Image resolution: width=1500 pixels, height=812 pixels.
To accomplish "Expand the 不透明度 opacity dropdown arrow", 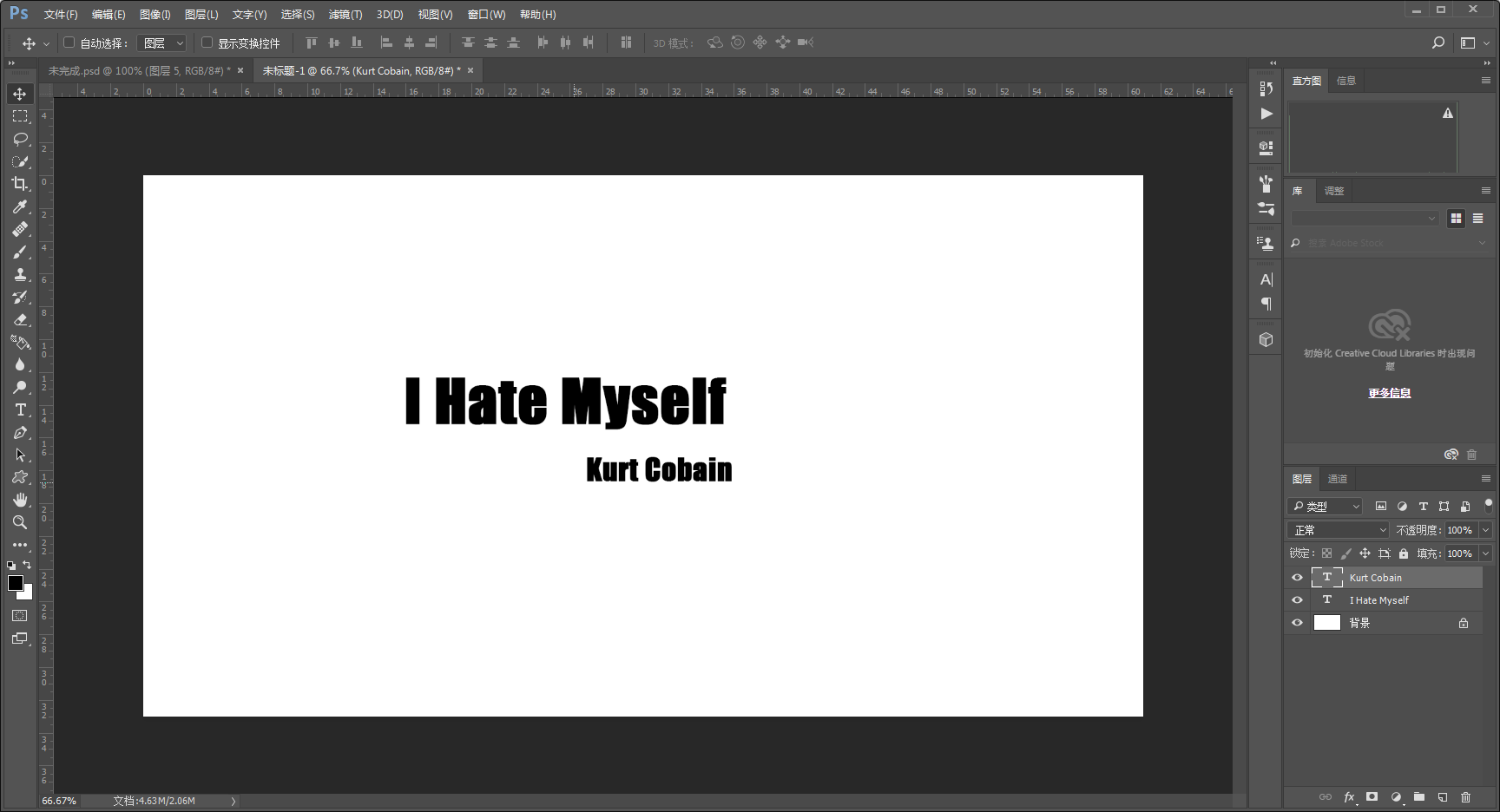I will [1485, 530].
